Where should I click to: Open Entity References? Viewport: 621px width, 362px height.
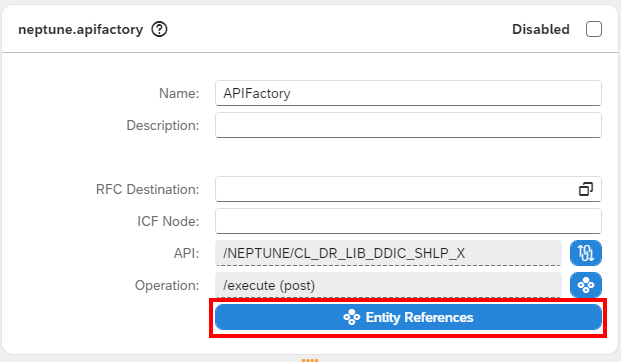(408, 317)
